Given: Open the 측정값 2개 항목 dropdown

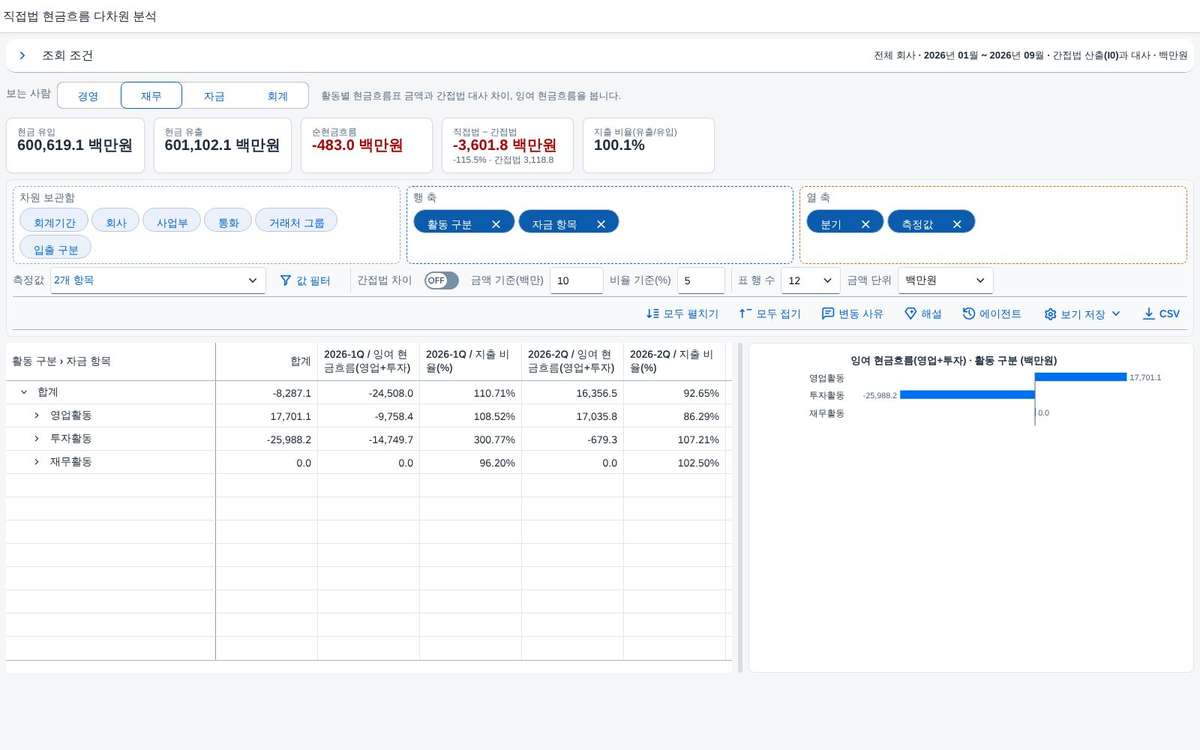Looking at the screenshot, I should [158, 281].
